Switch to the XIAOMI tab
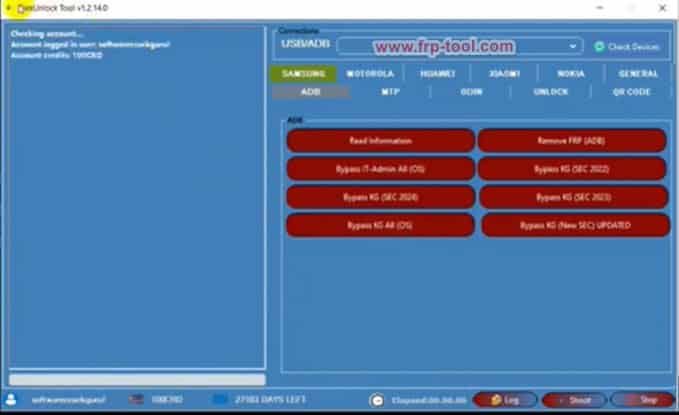679x415 pixels. tap(504, 74)
